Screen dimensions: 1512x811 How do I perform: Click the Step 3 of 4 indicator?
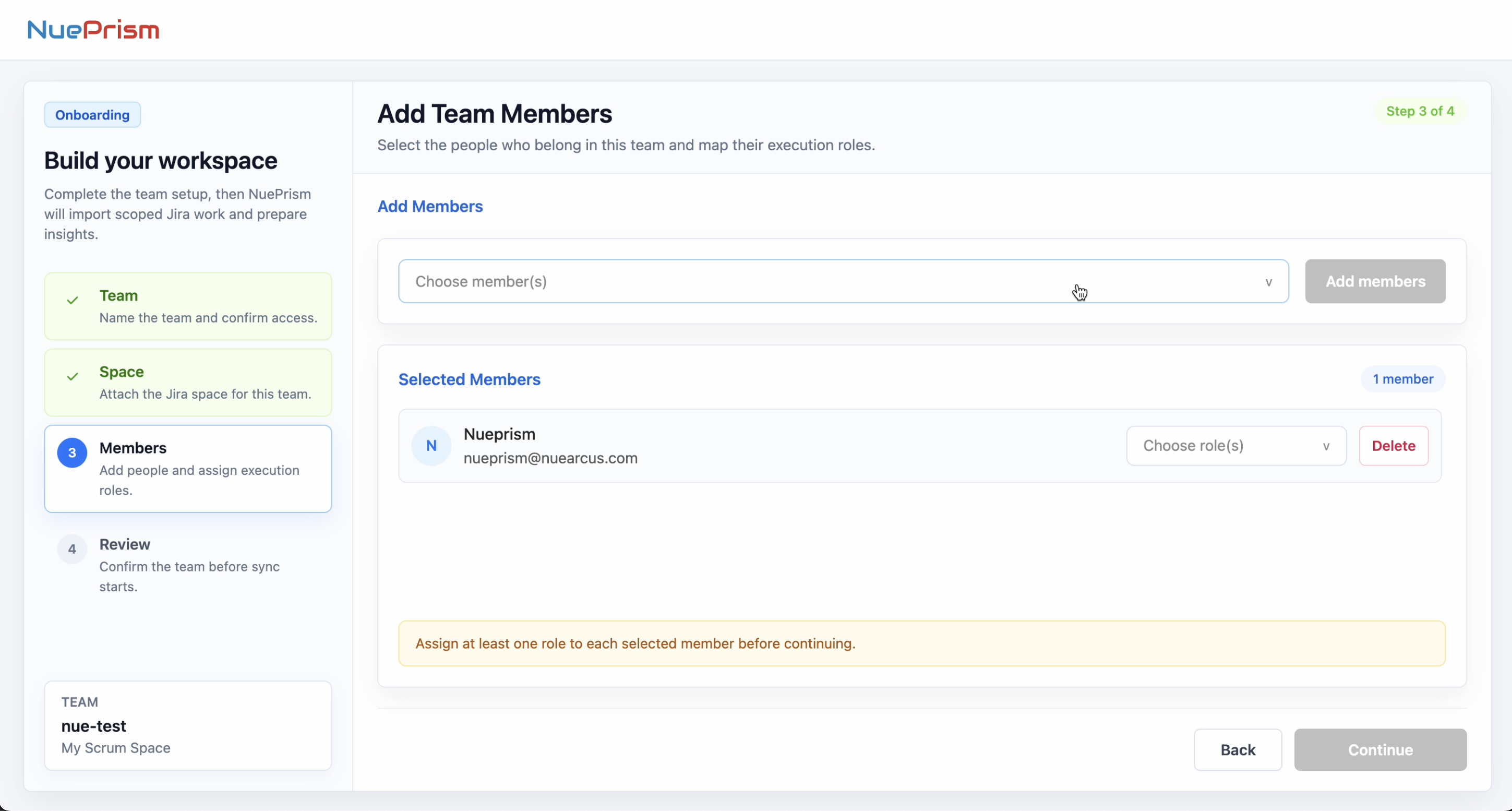click(1420, 111)
